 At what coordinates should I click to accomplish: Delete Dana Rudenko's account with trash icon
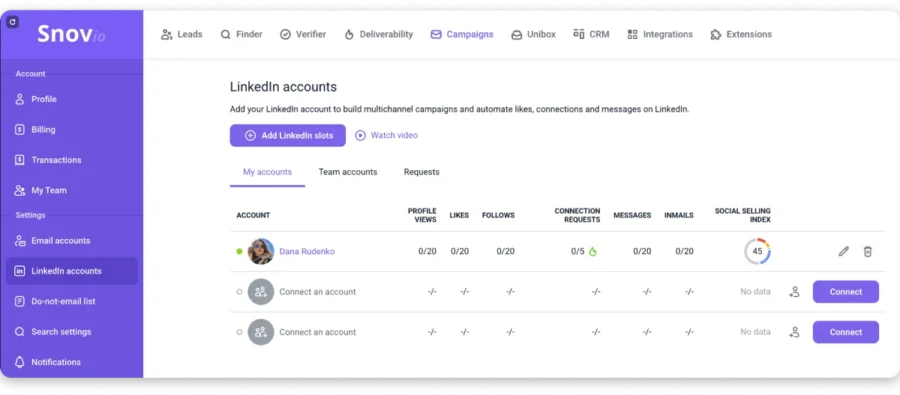point(868,251)
